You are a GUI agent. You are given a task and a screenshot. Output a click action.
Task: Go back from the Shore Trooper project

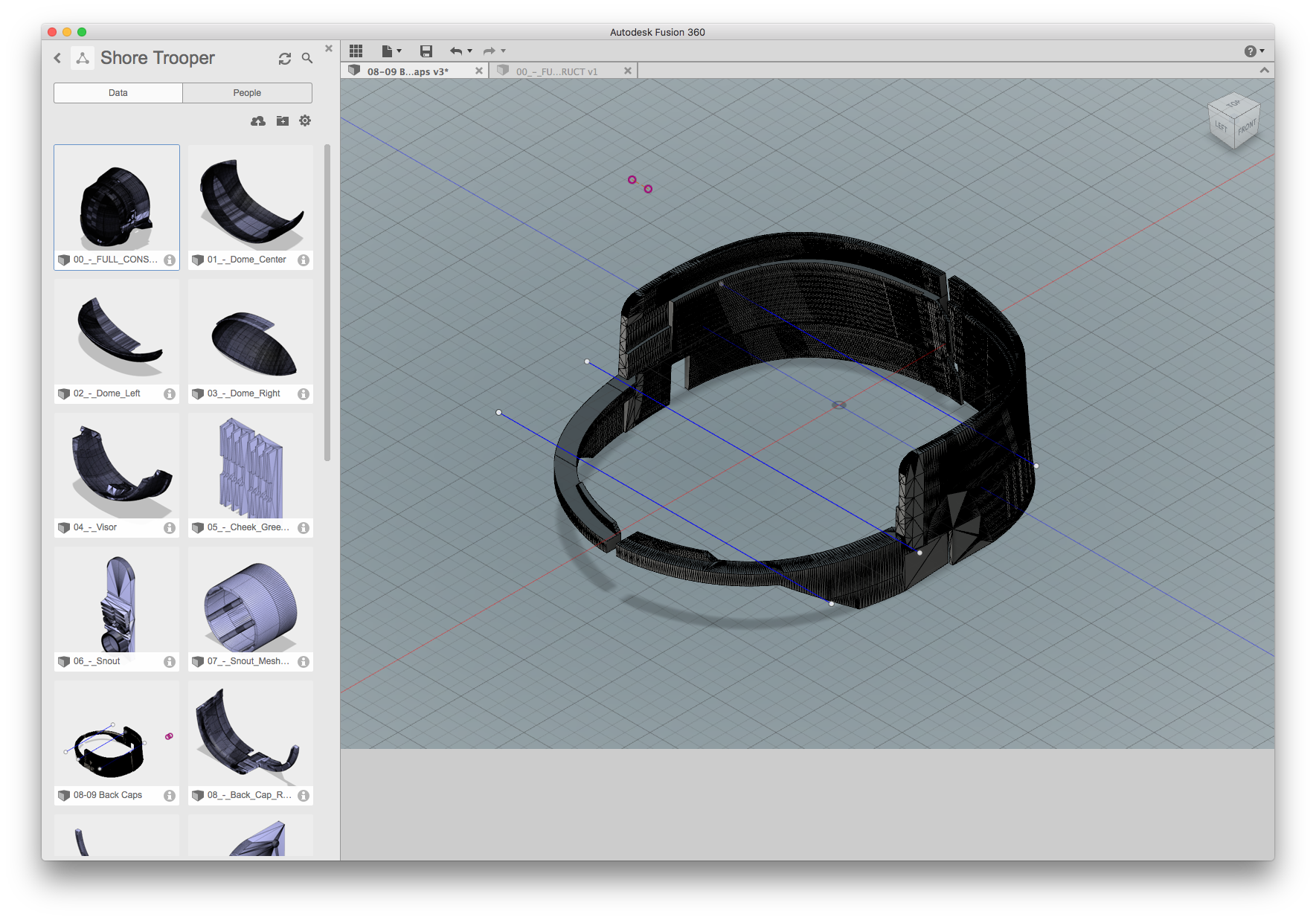(57, 58)
